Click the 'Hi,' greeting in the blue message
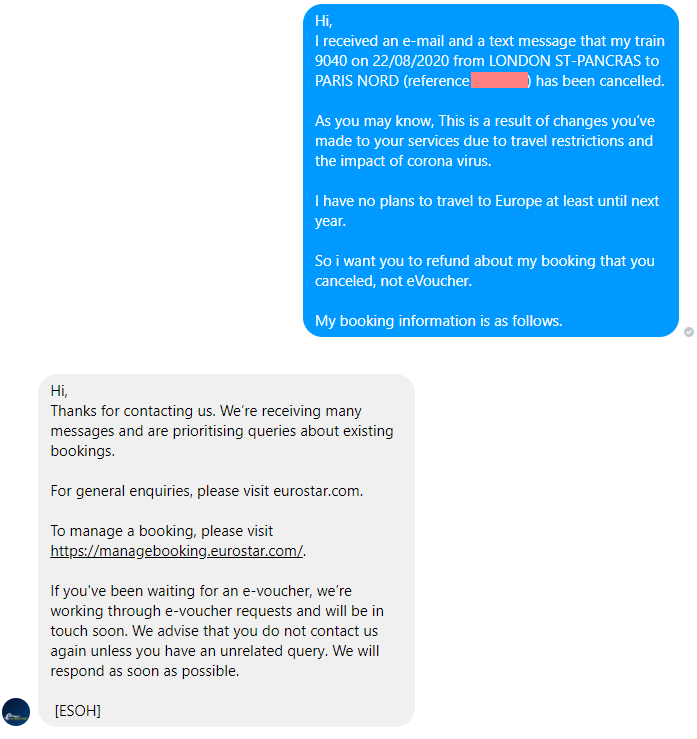Screen dimensions: 697x739 tap(324, 21)
